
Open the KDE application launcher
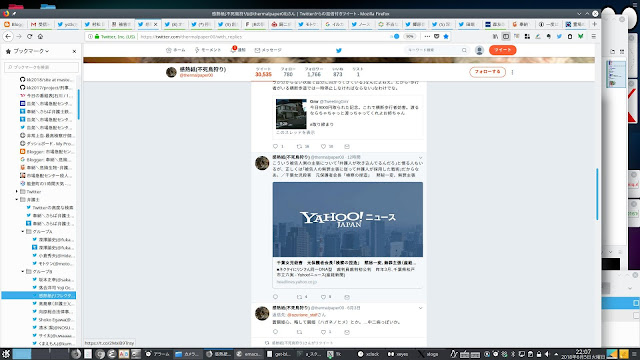6,354
